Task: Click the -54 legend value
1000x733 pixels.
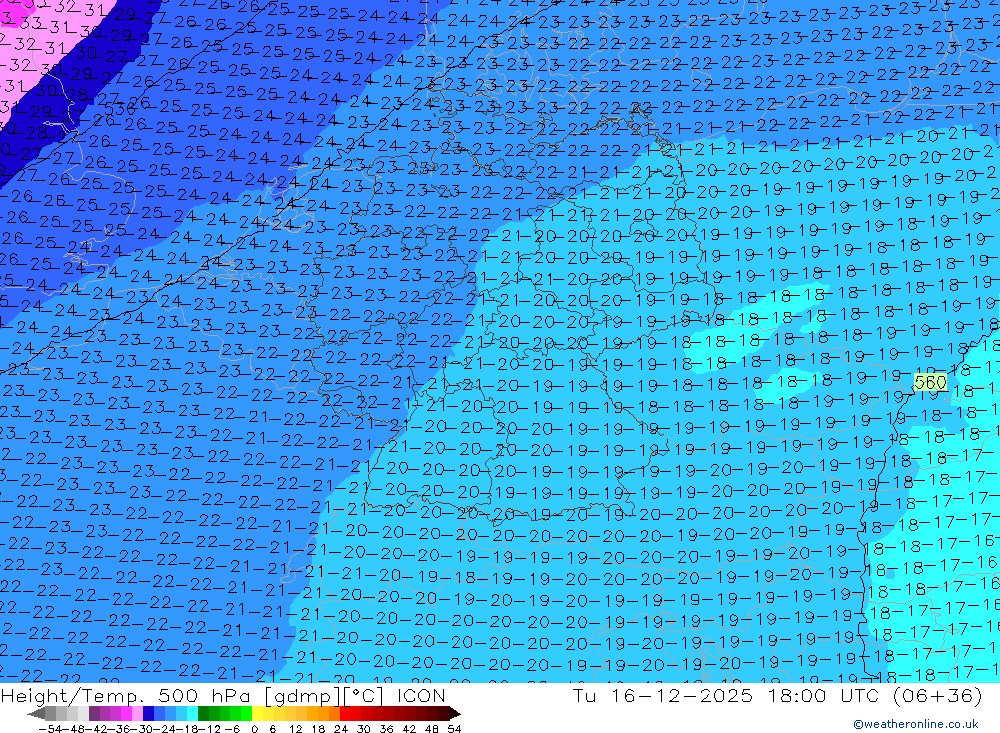Action: click(x=50, y=729)
